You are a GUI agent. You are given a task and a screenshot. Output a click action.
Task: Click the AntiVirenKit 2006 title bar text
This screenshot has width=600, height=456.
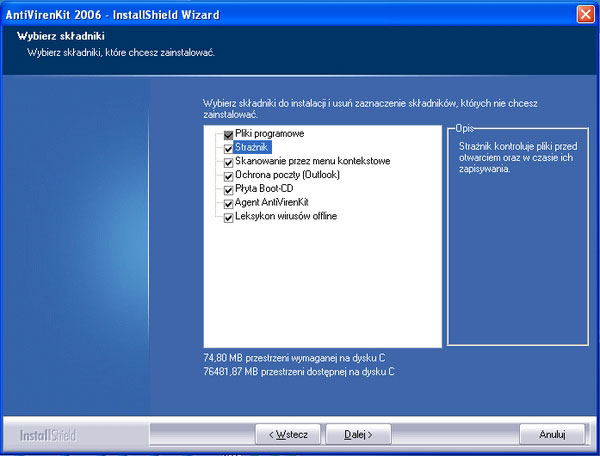(x=112, y=15)
